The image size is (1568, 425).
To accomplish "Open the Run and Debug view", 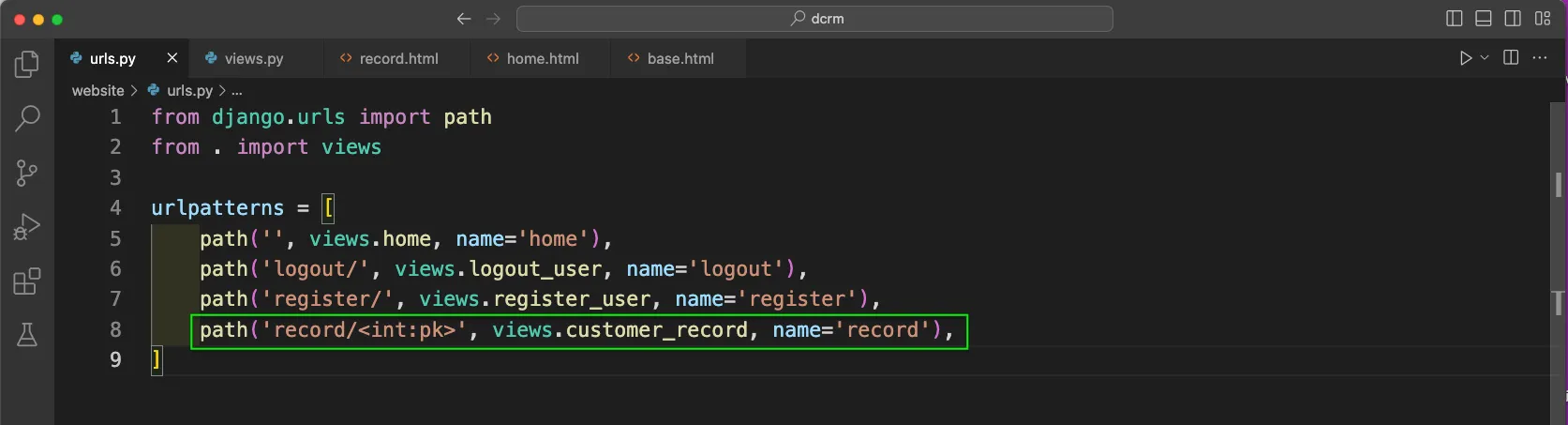I will click(27, 227).
